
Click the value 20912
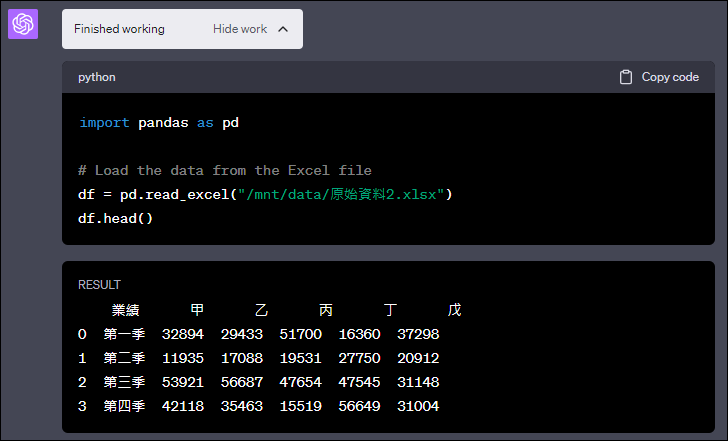point(418,358)
